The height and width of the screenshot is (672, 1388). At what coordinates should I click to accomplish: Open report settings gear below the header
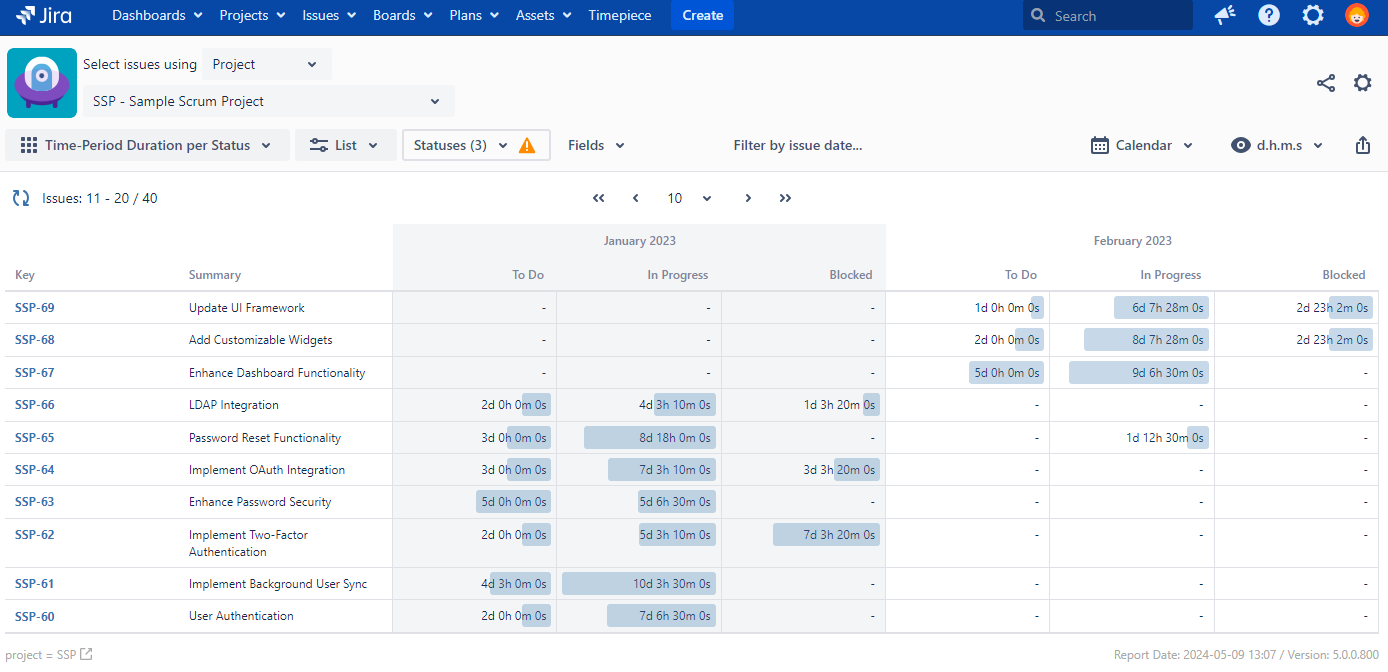[1362, 83]
